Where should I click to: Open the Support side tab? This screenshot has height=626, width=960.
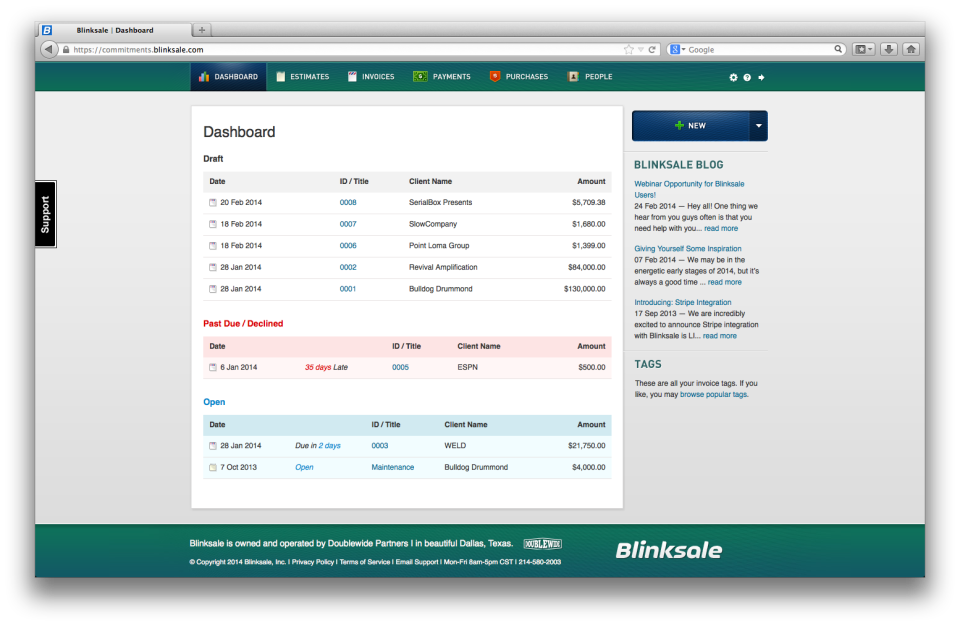coord(45,214)
